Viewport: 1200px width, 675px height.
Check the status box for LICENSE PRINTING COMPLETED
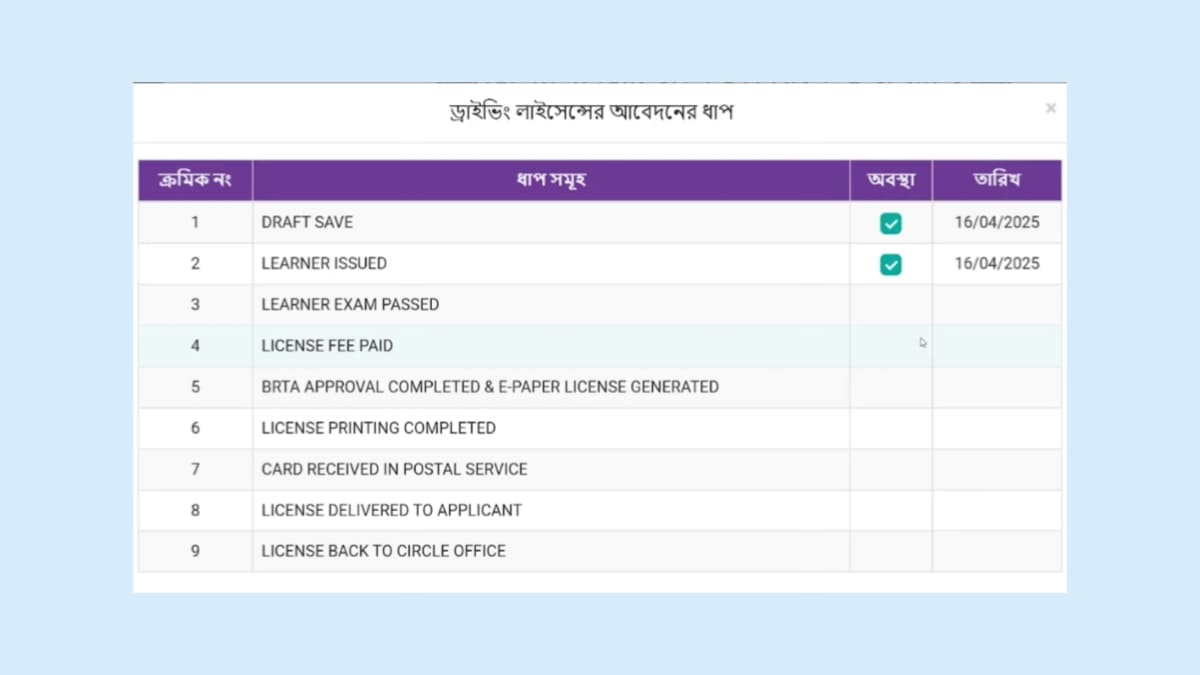[x=891, y=428]
